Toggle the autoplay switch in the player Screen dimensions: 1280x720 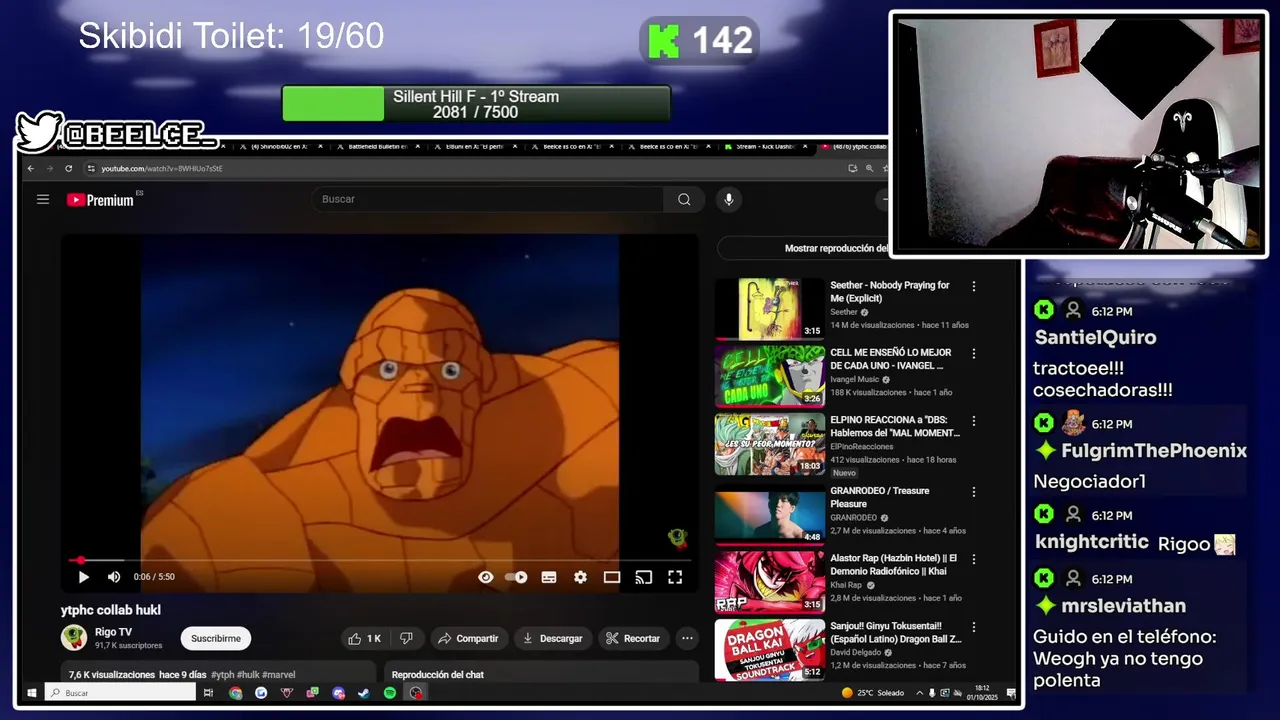click(516, 577)
